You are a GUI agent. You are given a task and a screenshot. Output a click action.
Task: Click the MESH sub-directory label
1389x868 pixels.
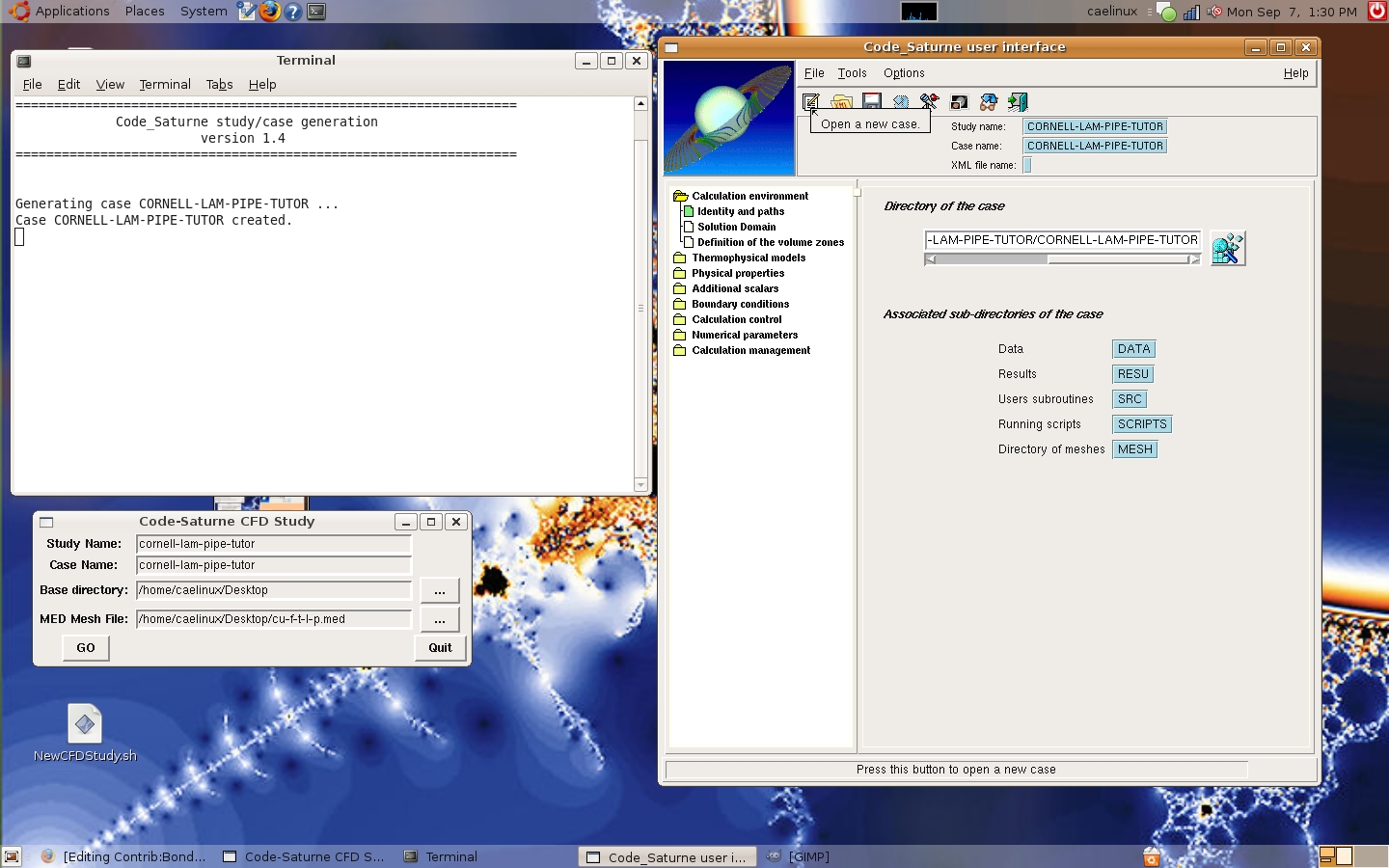pos(1134,449)
